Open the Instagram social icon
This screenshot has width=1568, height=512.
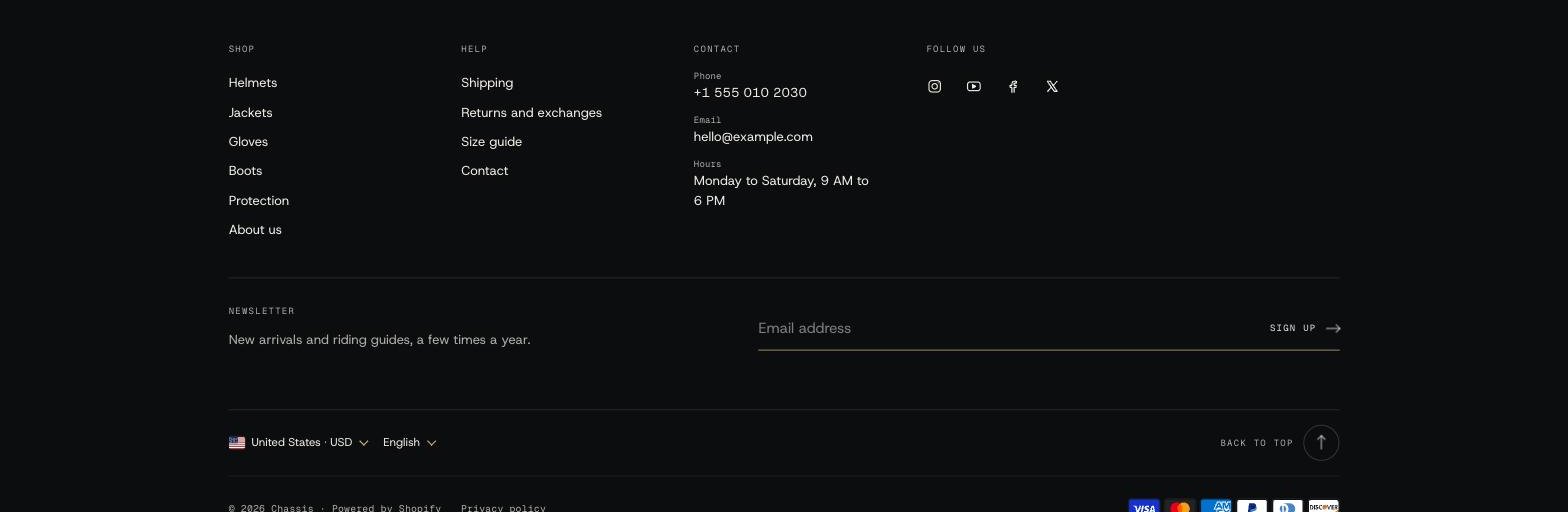click(934, 87)
